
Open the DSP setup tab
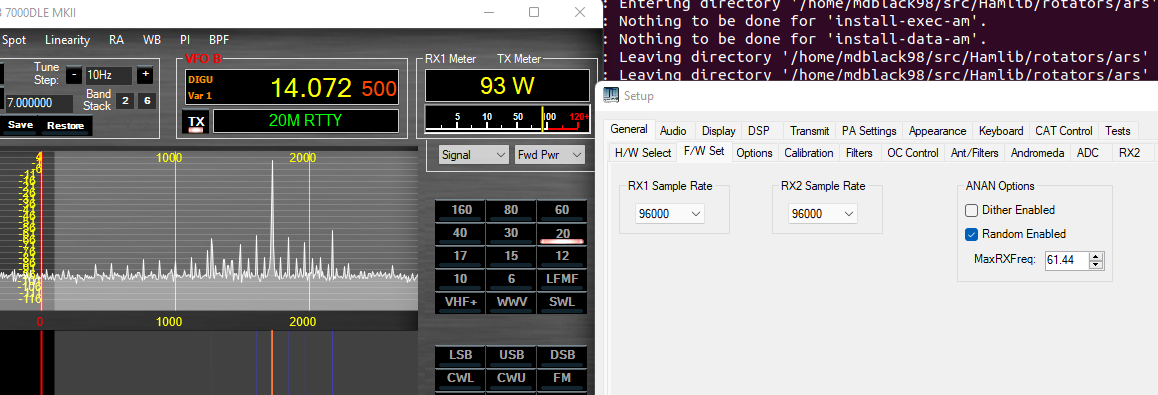coord(758,131)
